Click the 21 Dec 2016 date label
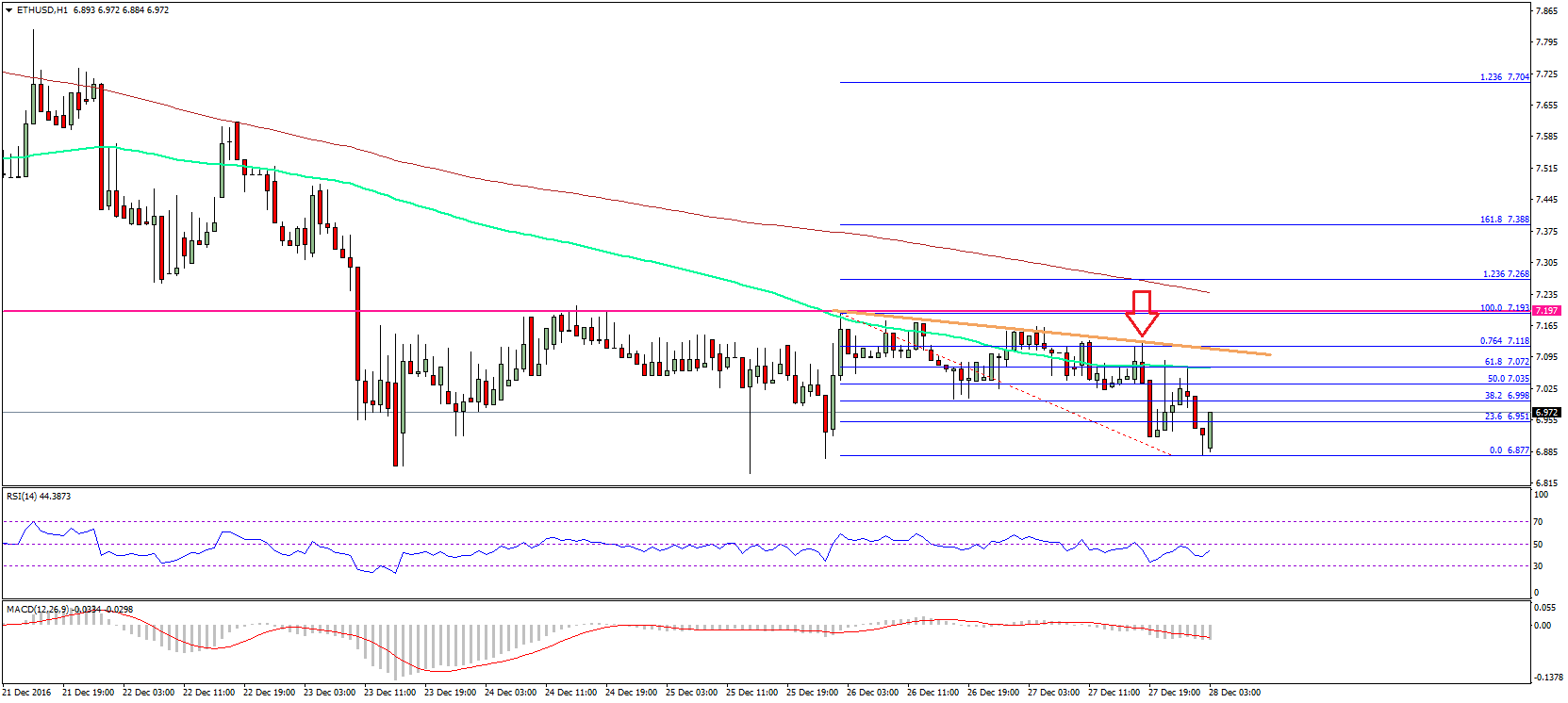This screenshot has height=703, width=1568. (x=26, y=693)
